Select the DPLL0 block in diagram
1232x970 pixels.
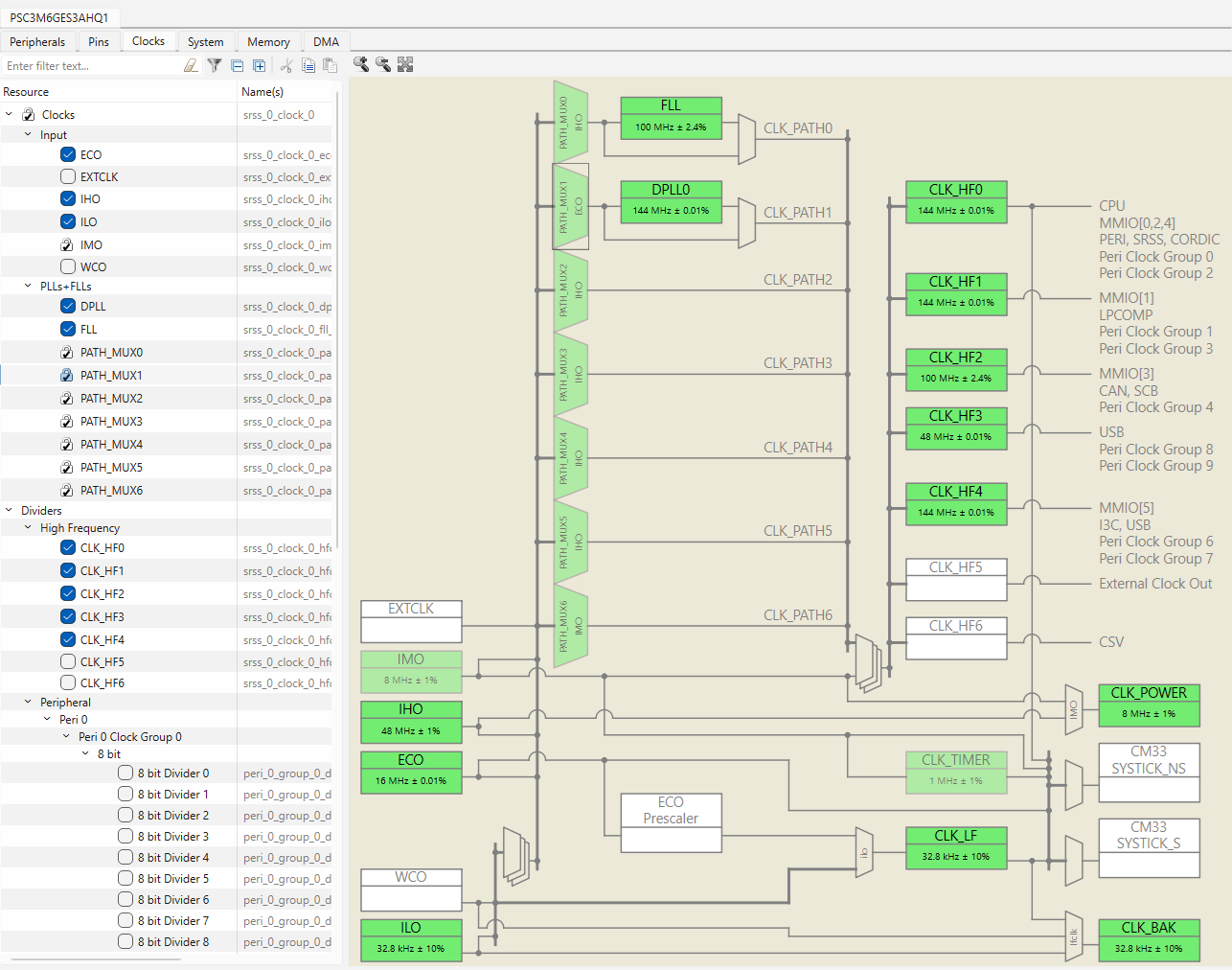coord(671,202)
